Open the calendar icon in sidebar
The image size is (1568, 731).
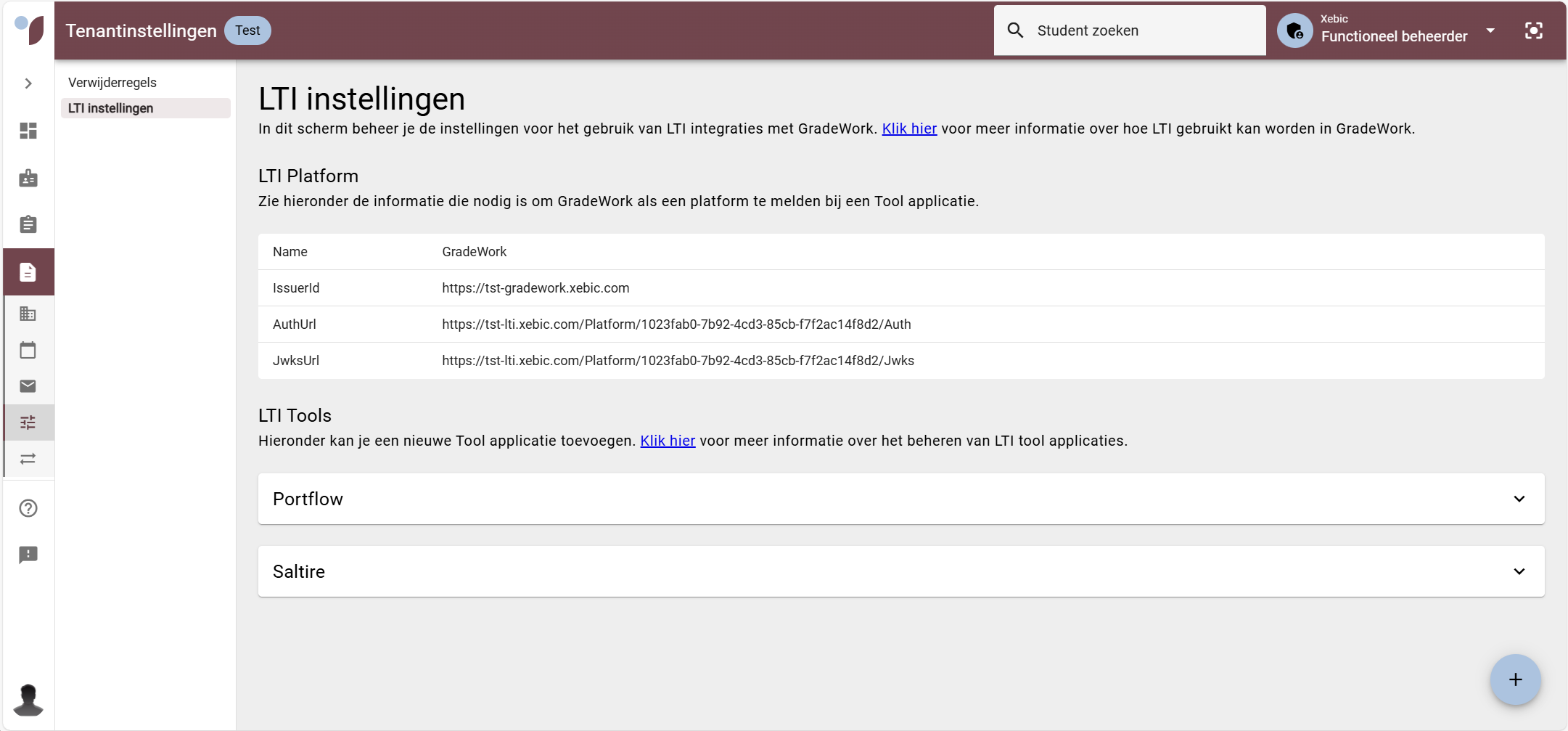[28, 350]
